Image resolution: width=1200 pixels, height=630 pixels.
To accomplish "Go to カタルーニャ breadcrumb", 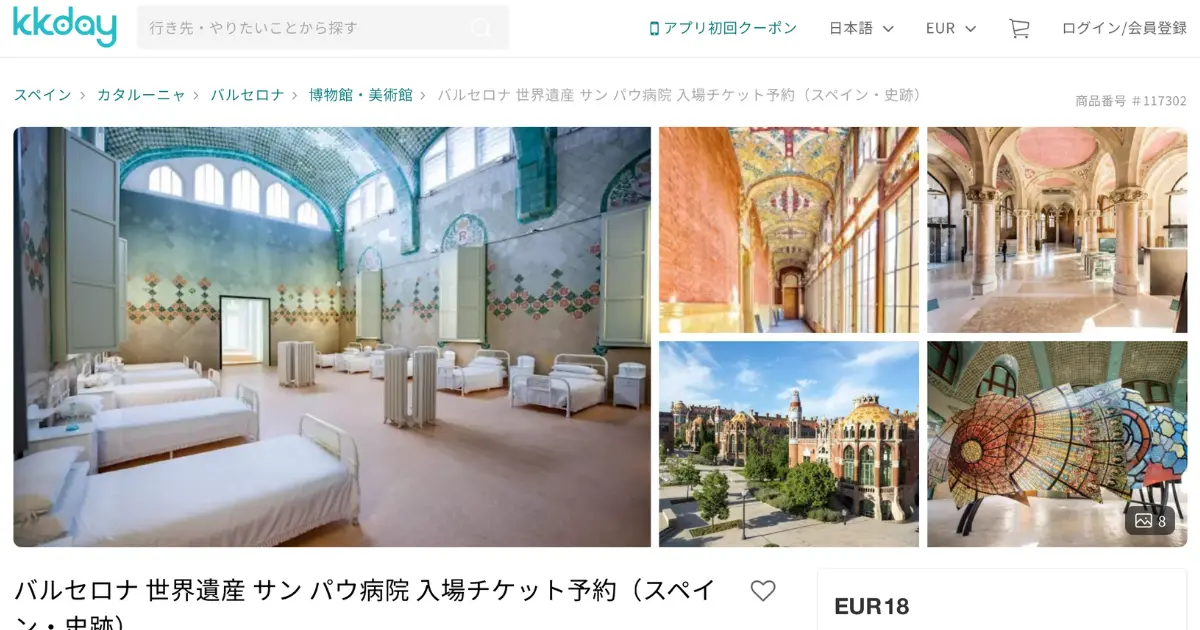I will (141, 95).
